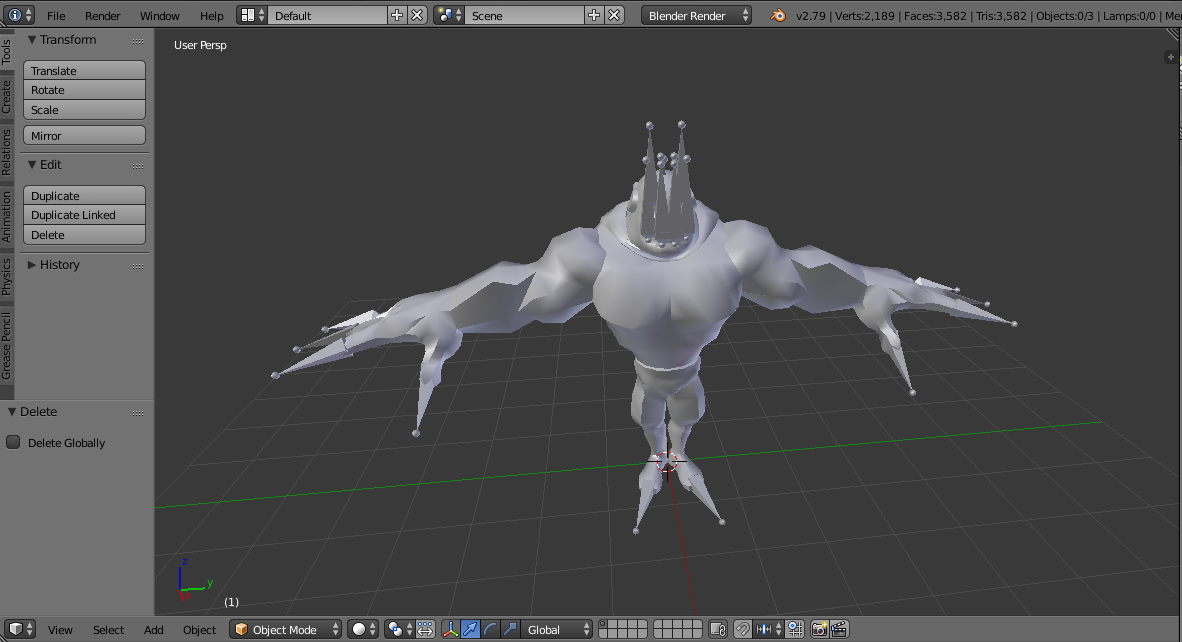Enable the translate manipulator arrow
The image size is (1182, 642).
coord(470,629)
